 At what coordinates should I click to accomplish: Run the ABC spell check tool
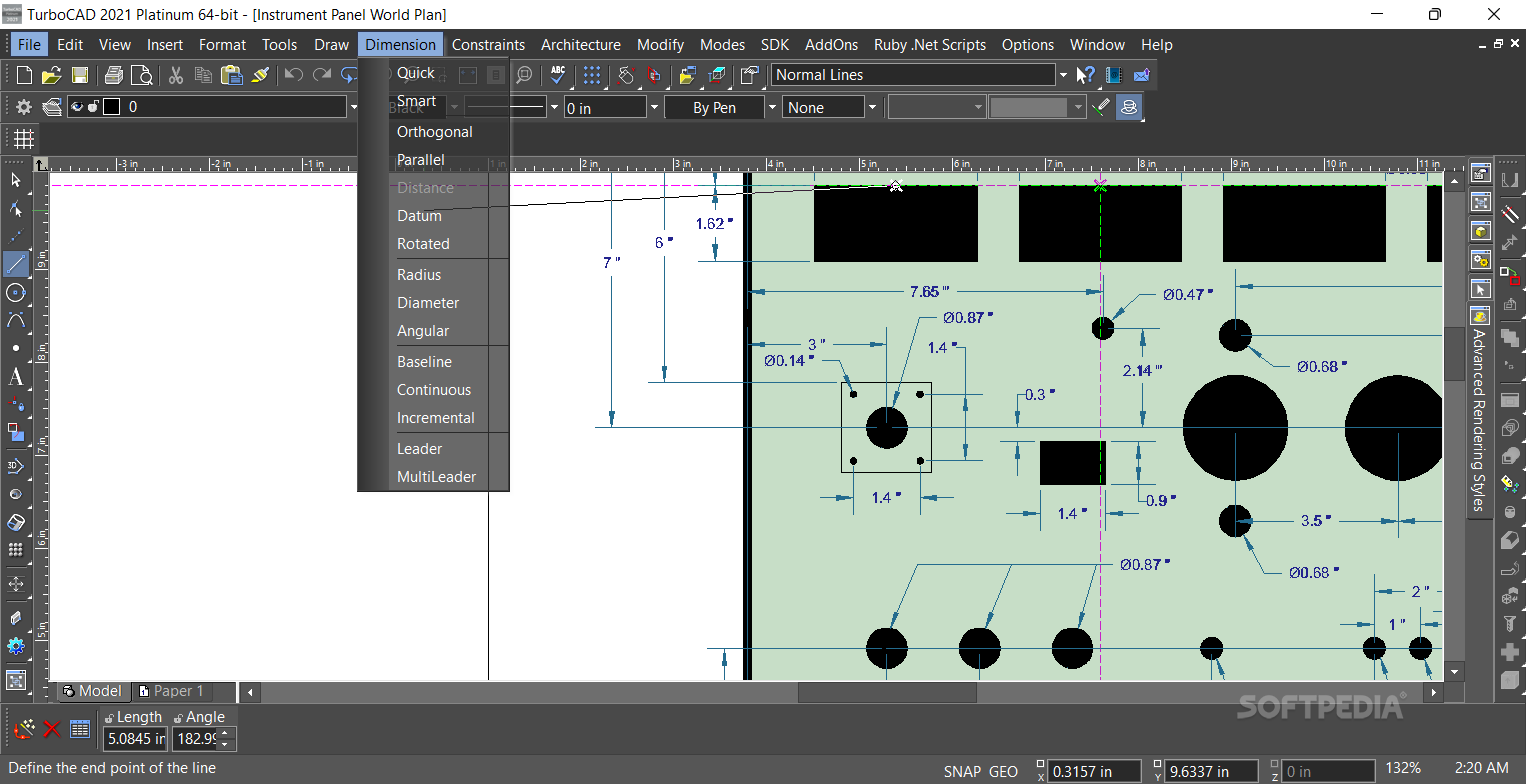558,75
